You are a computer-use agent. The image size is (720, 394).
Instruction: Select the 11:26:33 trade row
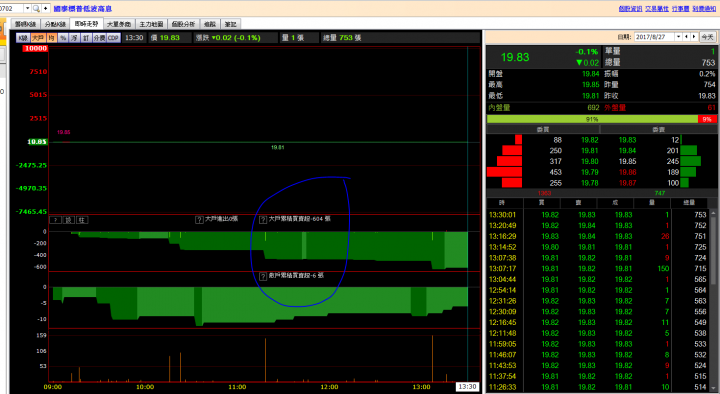598,387
